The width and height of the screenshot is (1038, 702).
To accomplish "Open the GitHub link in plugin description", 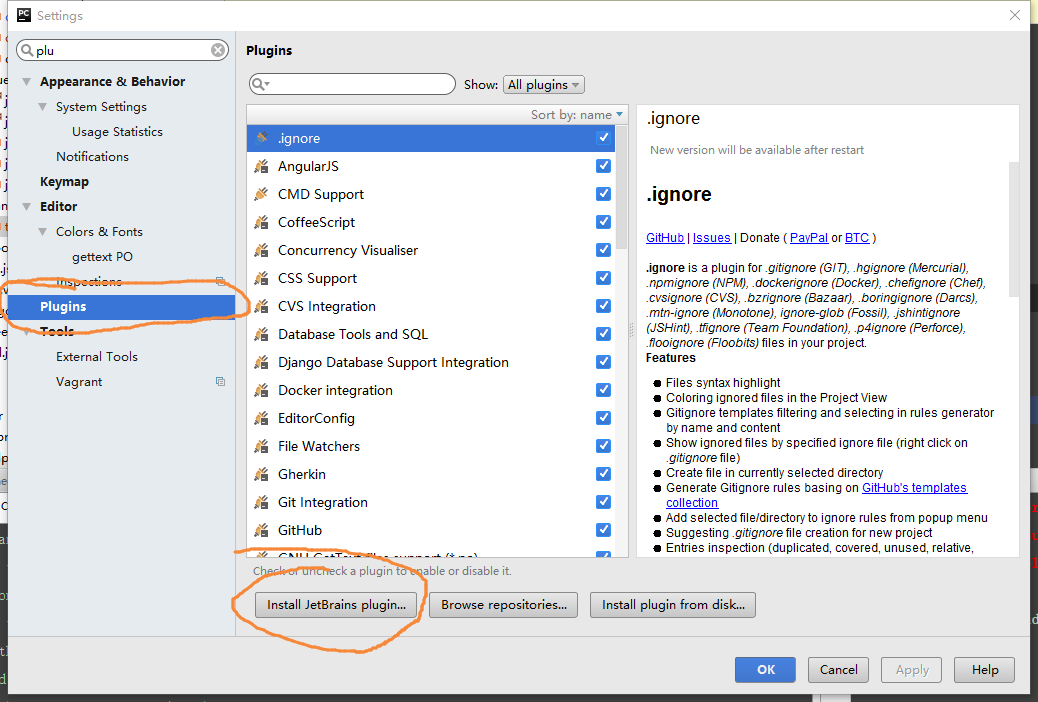I will [x=665, y=238].
